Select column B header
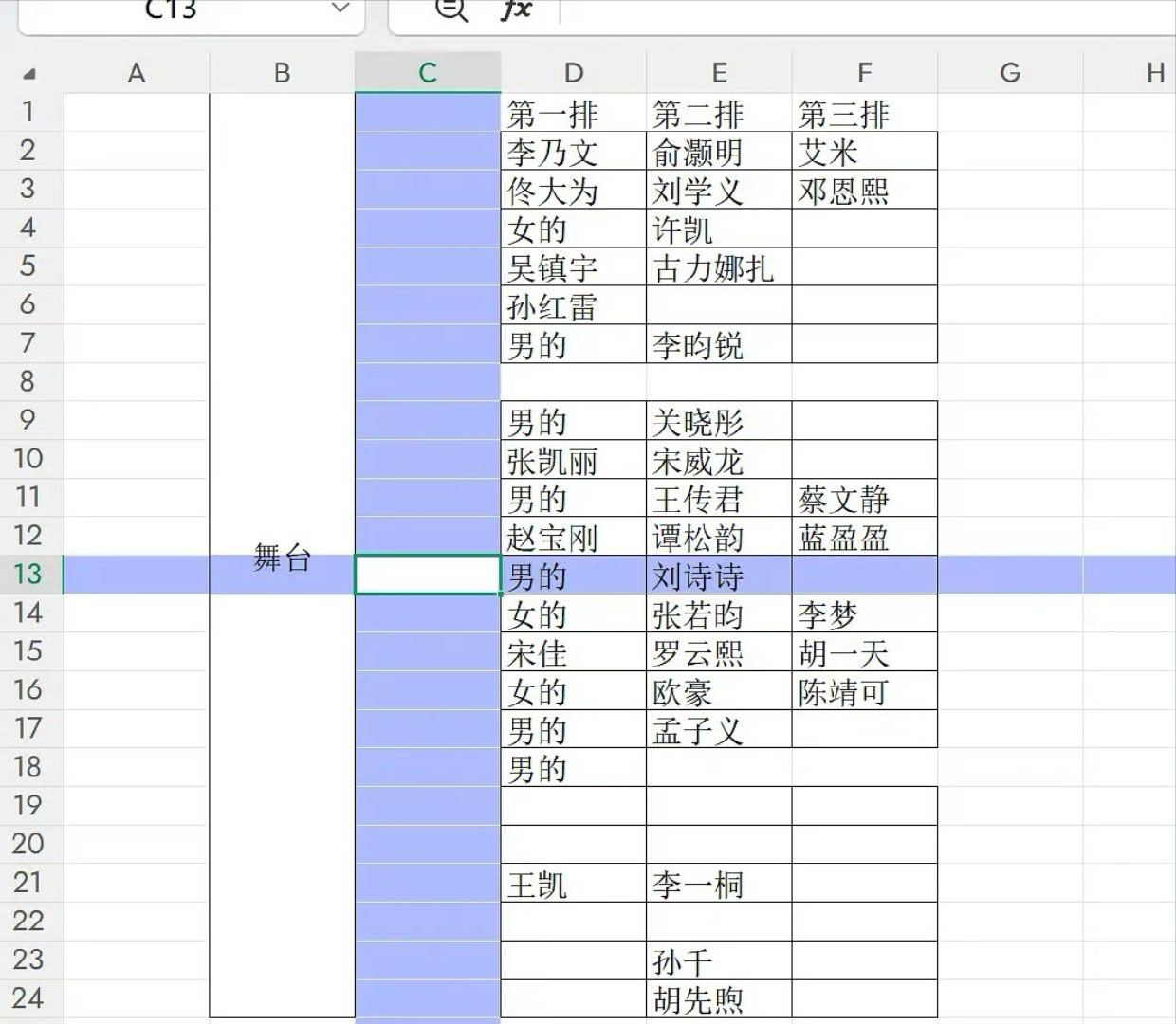Screen dimensions: 1176x1024 [x=282, y=73]
